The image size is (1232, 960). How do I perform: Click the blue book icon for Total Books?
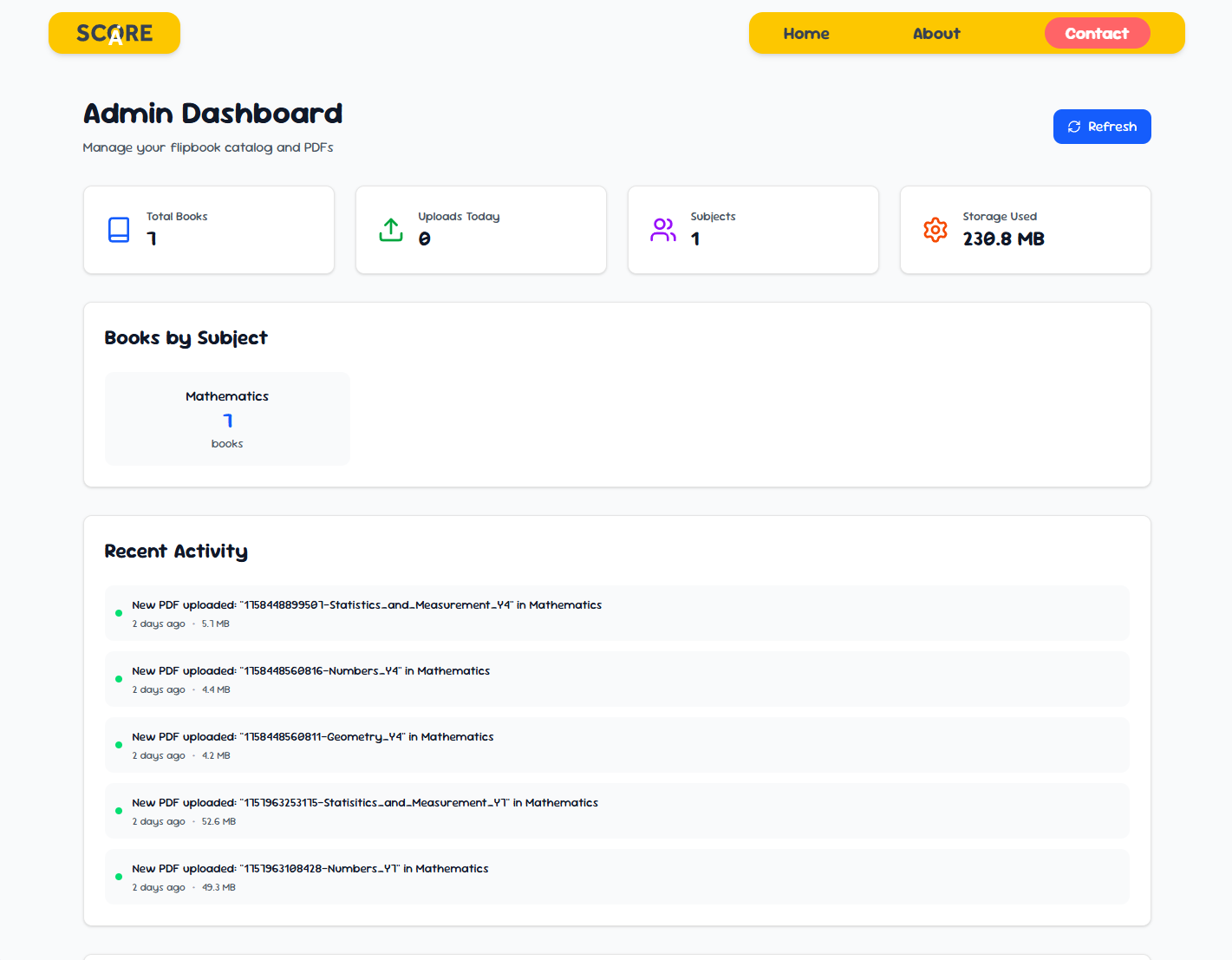[x=119, y=230]
